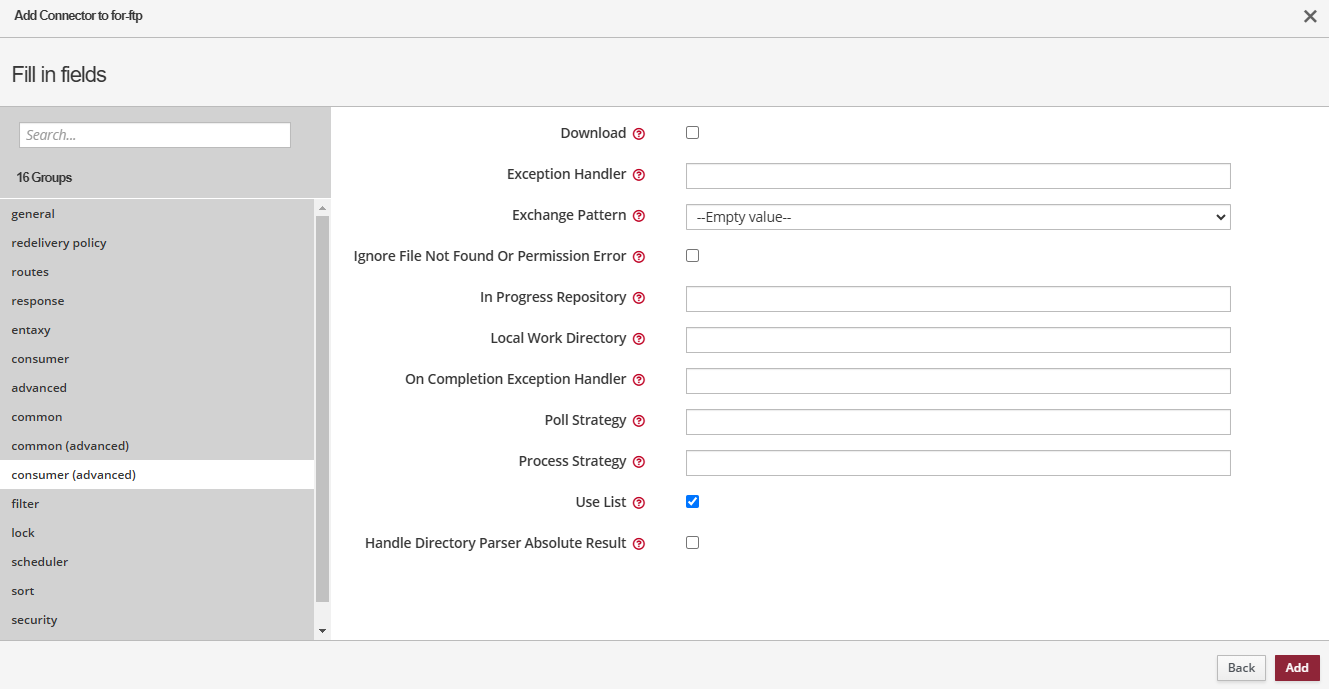The width and height of the screenshot is (1329, 689).
Task: Click the Search groups input field
Action: (155, 135)
